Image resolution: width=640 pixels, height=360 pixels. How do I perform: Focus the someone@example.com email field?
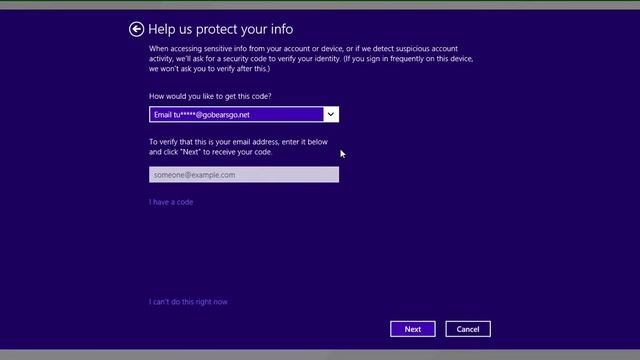click(x=244, y=175)
